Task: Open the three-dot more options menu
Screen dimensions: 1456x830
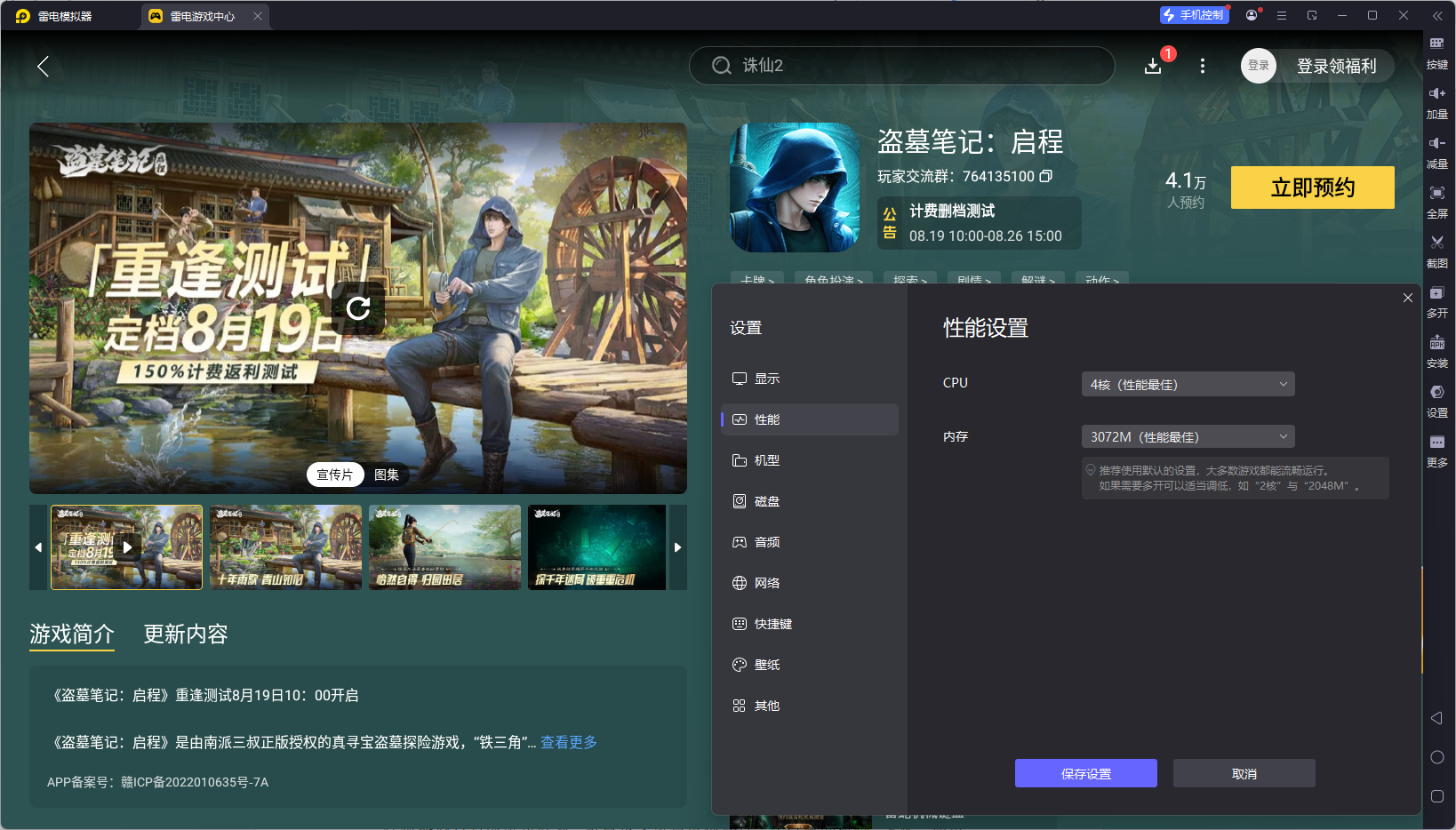Action: tap(1203, 66)
